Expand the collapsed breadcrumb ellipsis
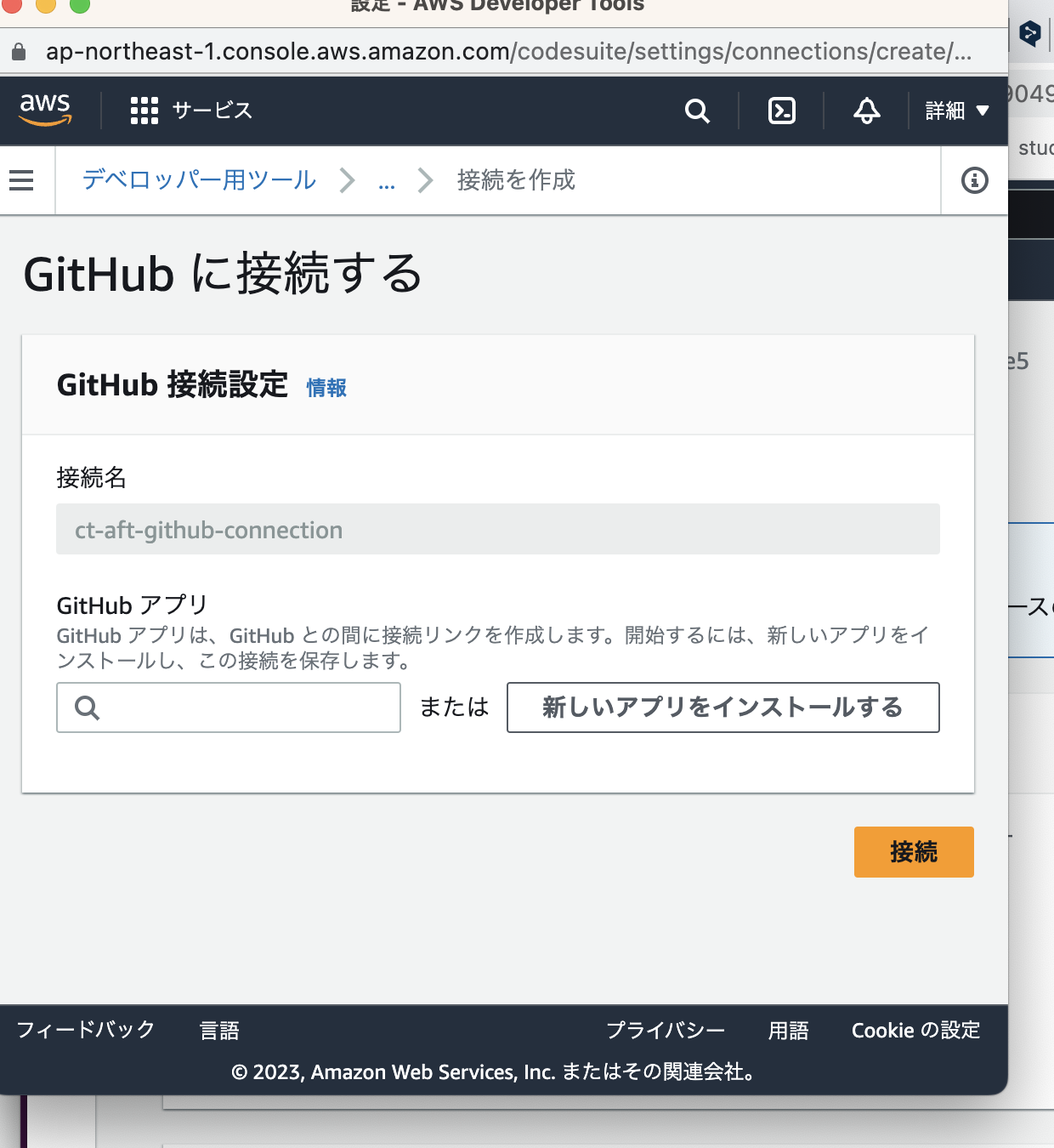The width and height of the screenshot is (1054, 1148). pos(387,182)
